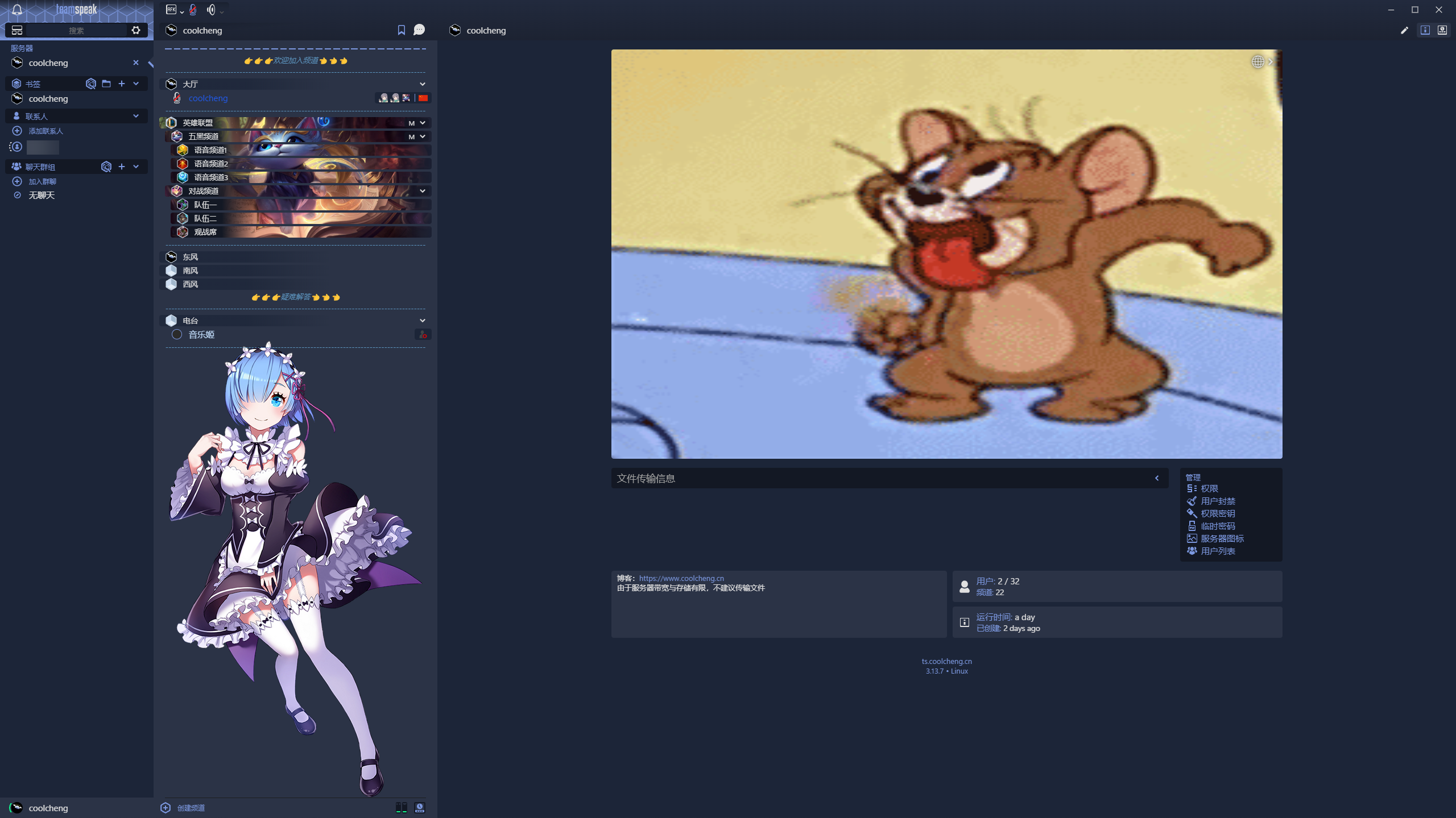This screenshot has height=818, width=1456.
Task: Collapse the 电台 radio channel
Action: 423,321
